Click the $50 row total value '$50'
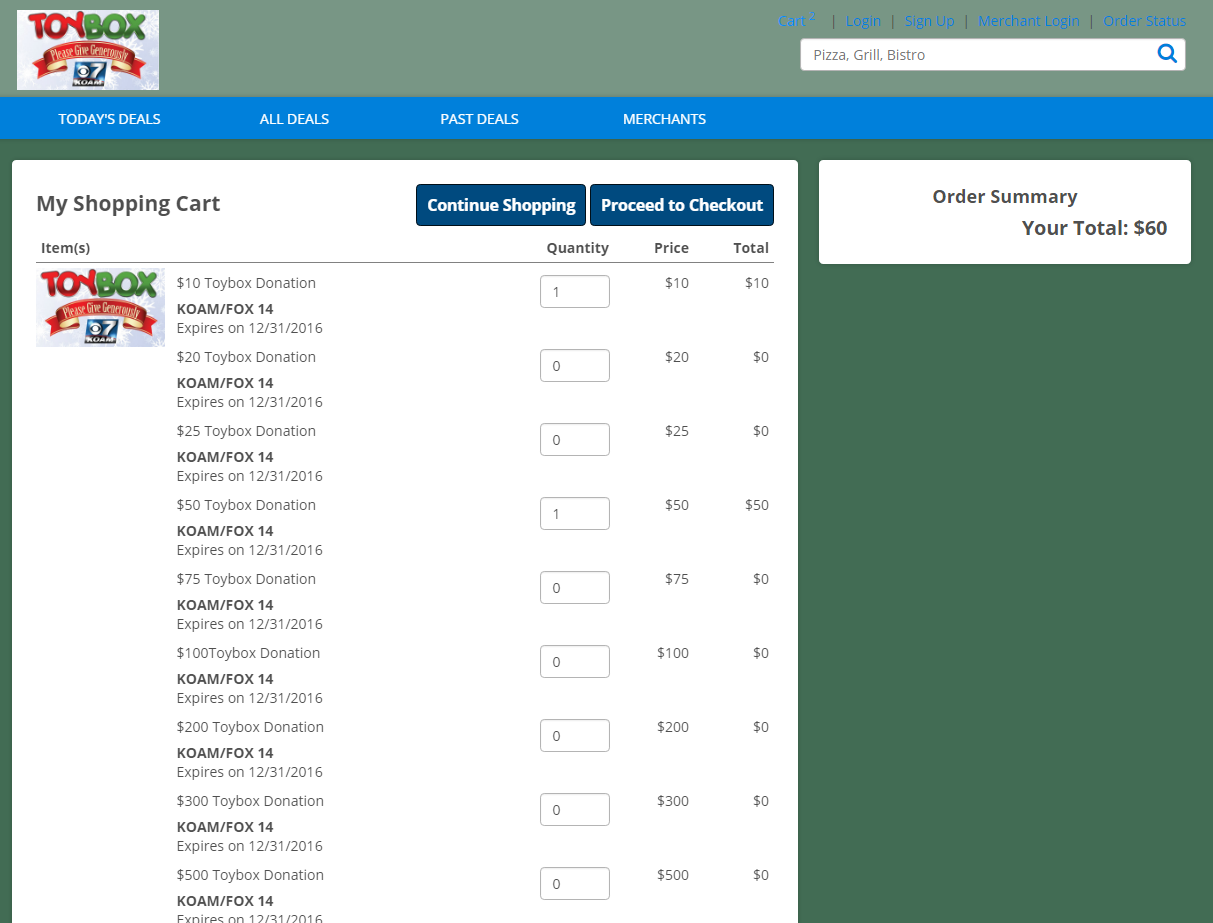 click(x=757, y=505)
